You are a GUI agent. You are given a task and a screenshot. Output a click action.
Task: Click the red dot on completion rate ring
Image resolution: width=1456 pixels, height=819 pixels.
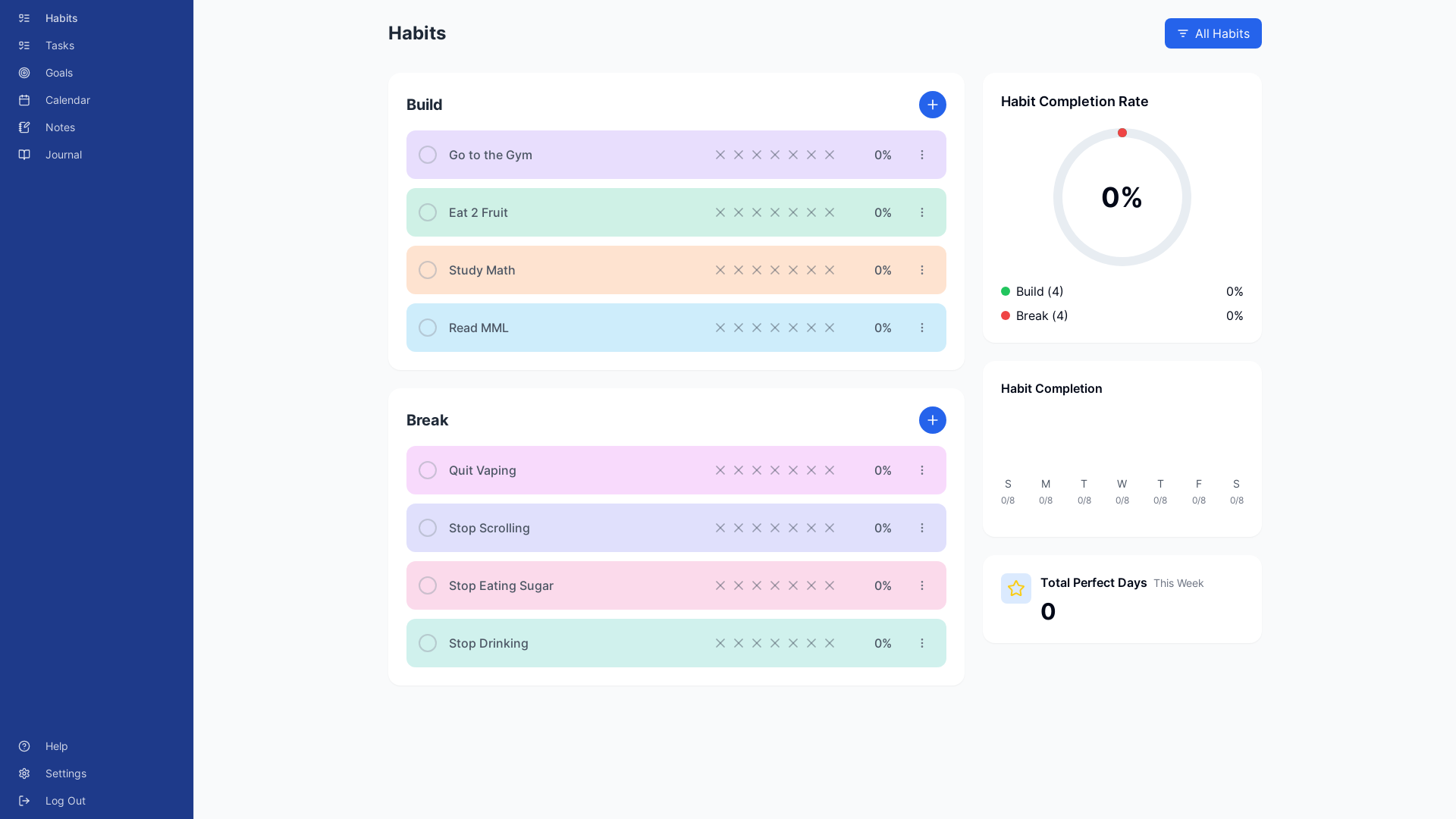1122,133
